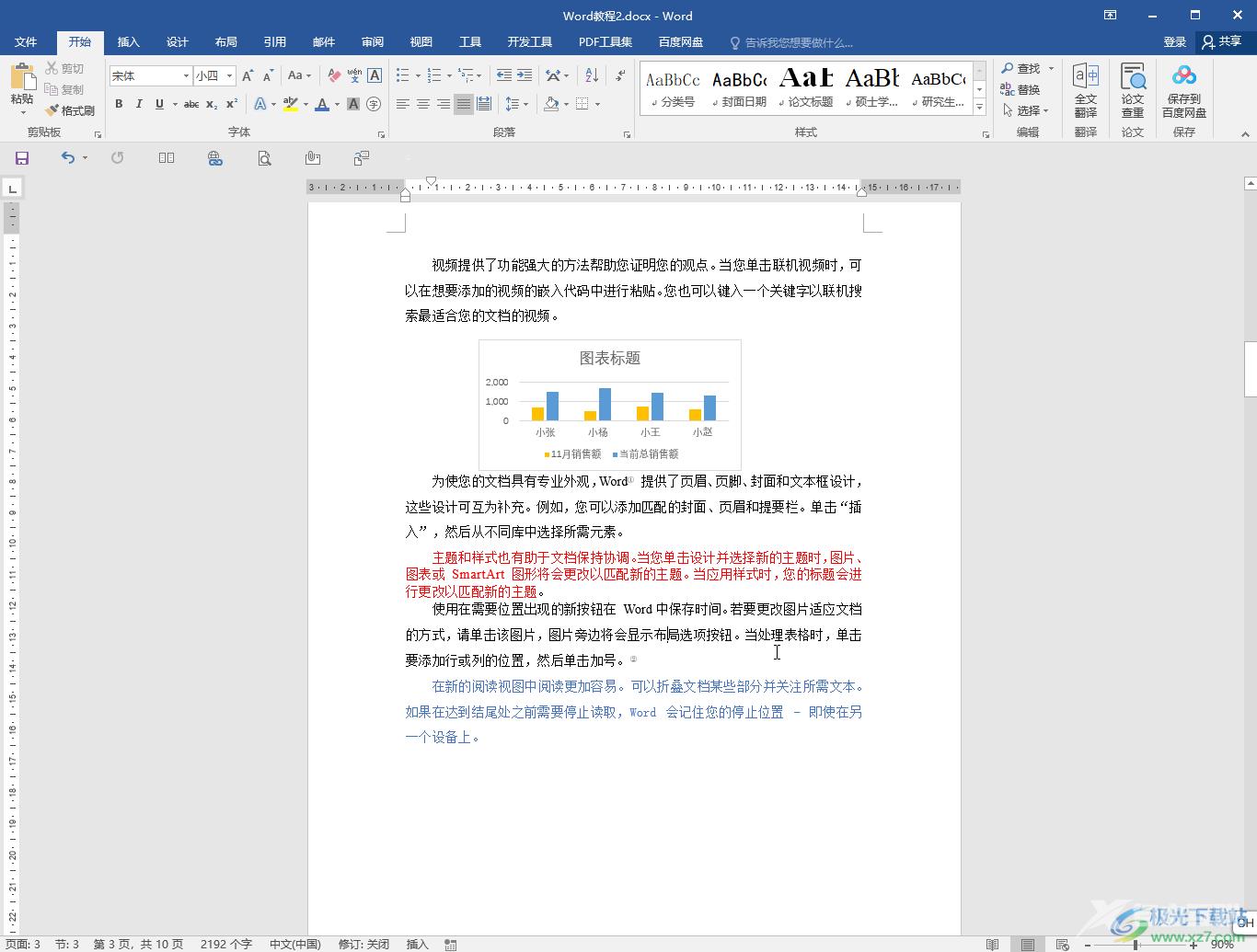Switch to the Review (审阅) tab
Image resolution: width=1257 pixels, height=952 pixels.
373,41
